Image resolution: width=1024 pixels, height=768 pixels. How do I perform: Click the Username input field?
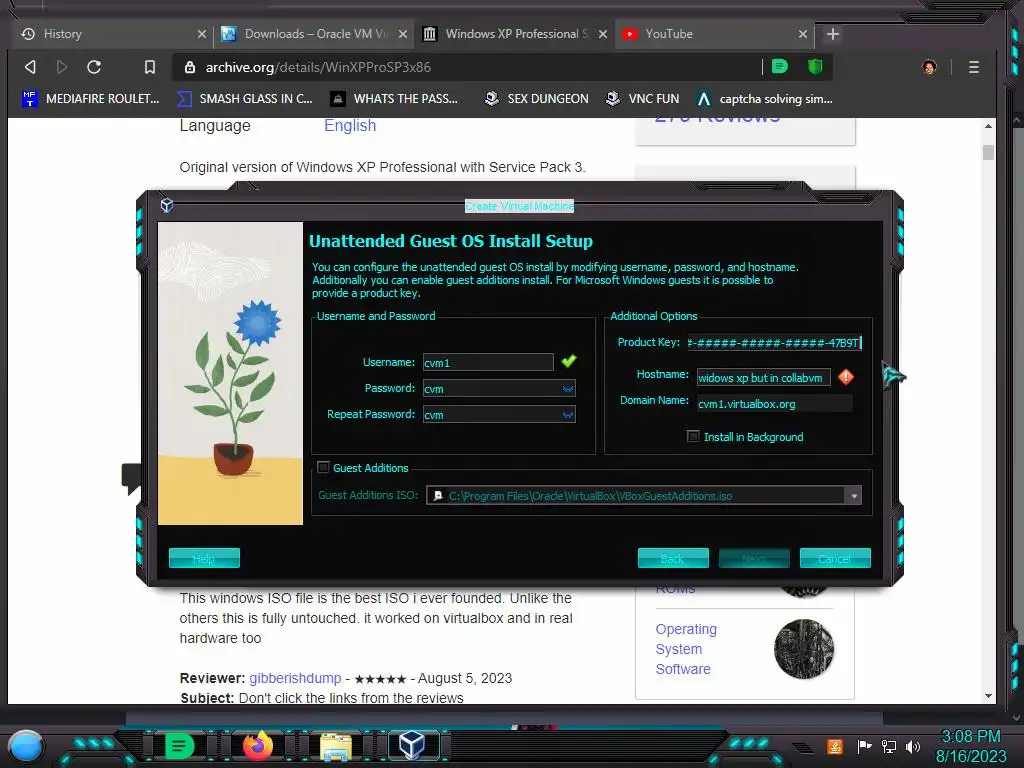[488, 362]
